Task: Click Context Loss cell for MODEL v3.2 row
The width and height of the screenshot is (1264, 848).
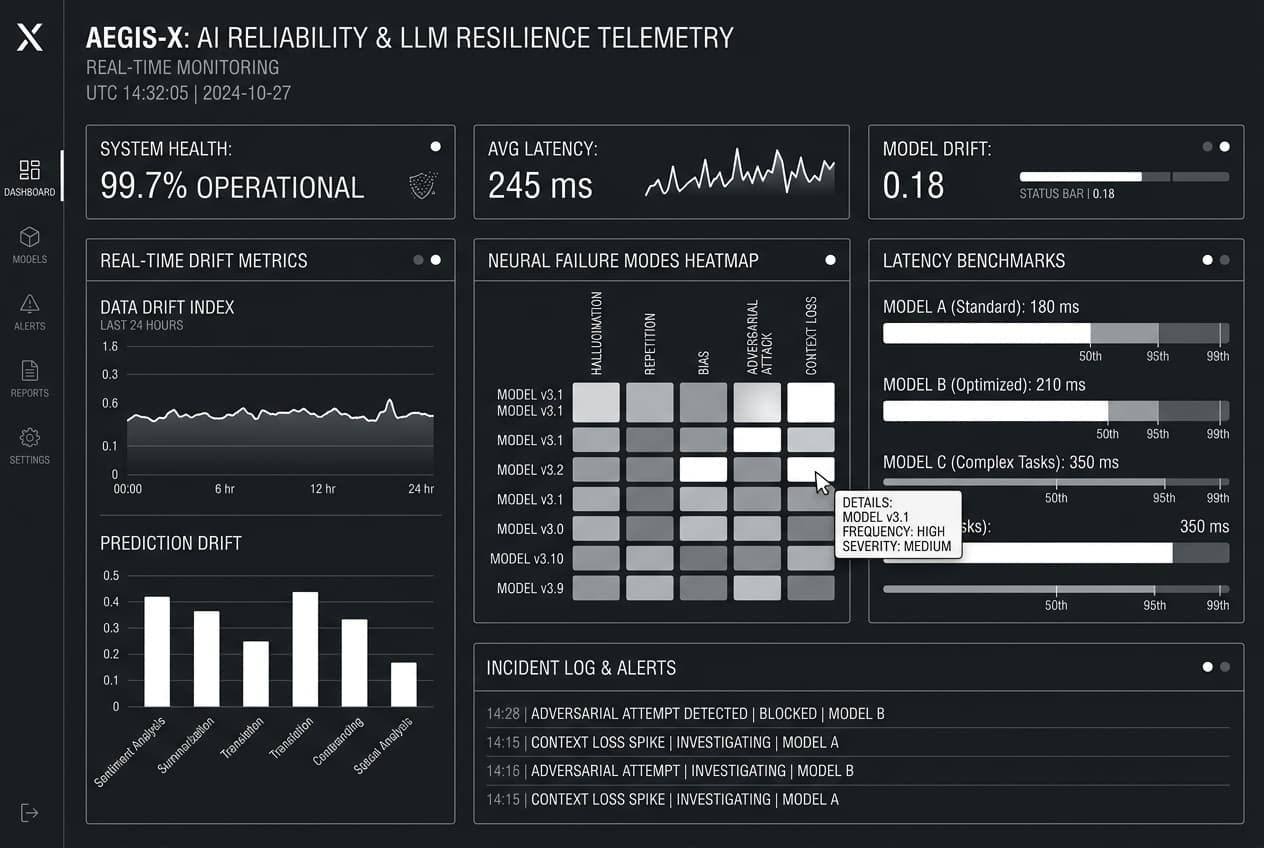Action: (x=810, y=469)
